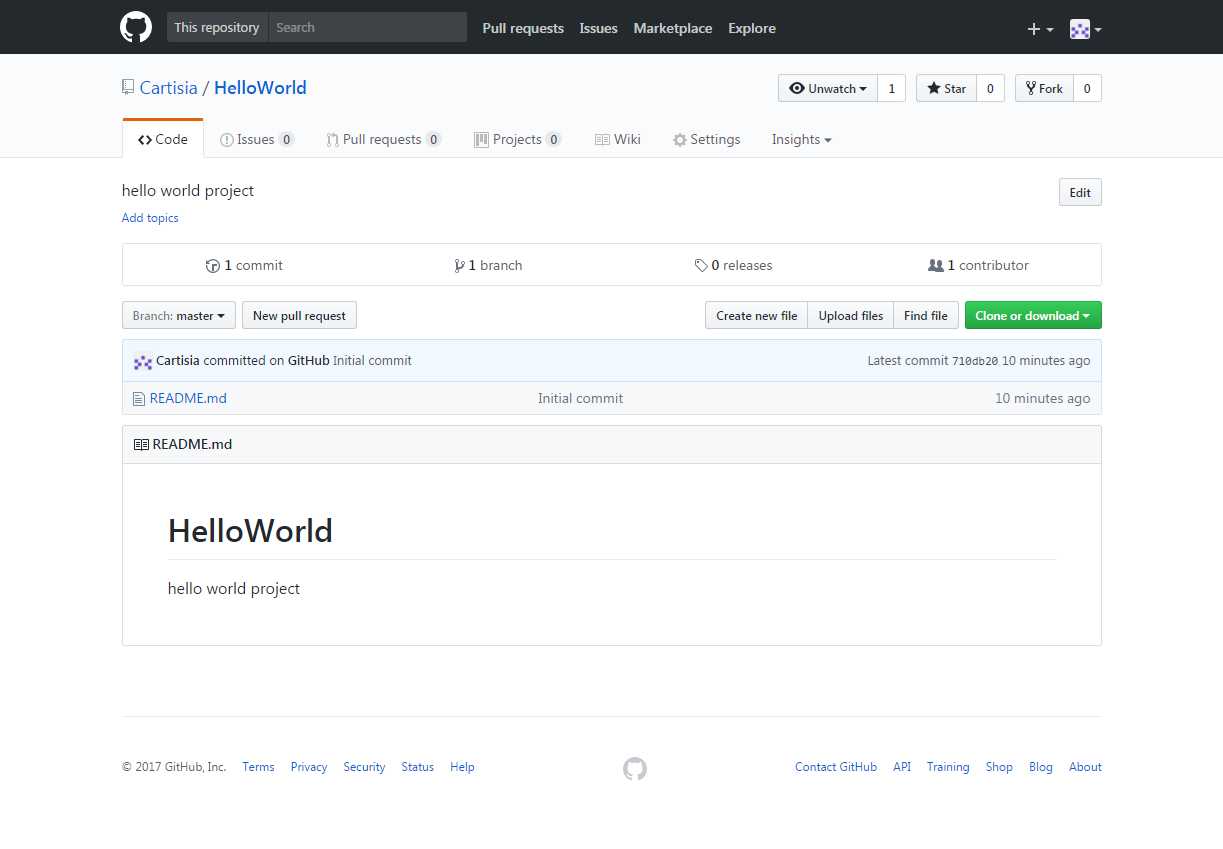The height and width of the screenshot is (849, 1223).
Task: Open the Security footer link
Action: click(x=364, y=767)
